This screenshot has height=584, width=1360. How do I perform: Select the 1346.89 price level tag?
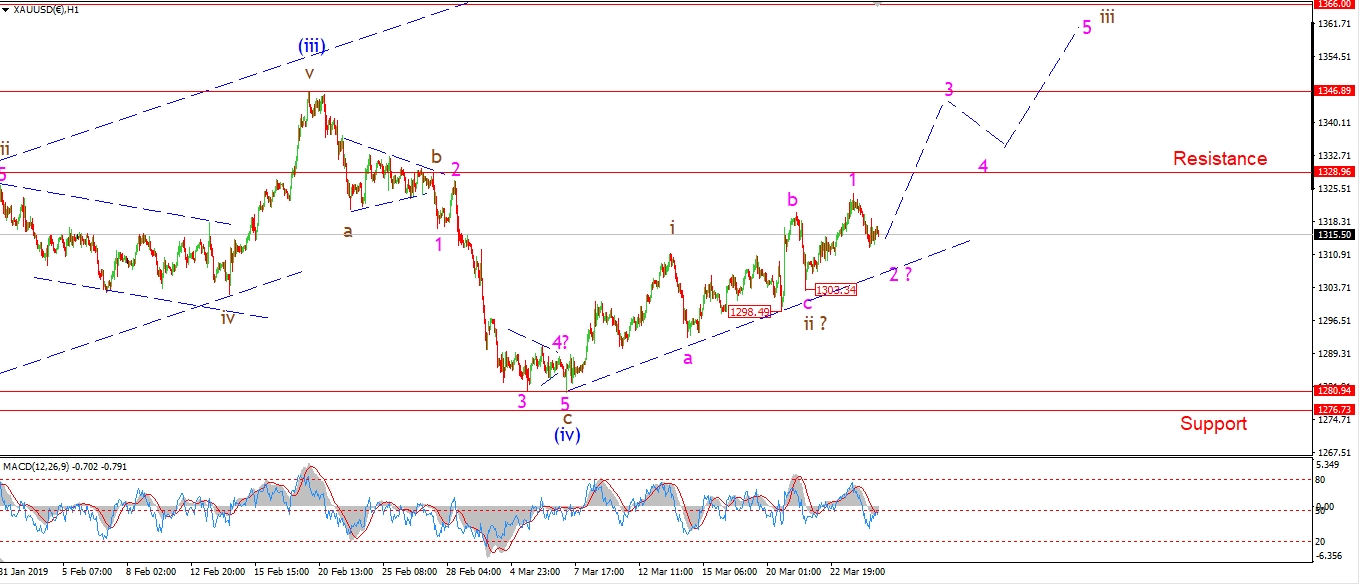(1334, 90)
